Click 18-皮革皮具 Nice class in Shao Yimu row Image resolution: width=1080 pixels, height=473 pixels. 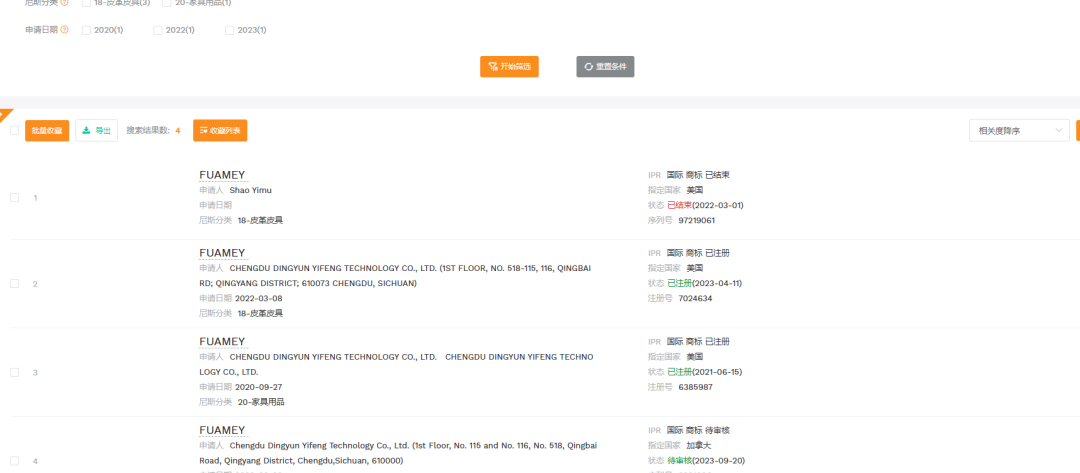pyautogui.click(x=260, y=220)
